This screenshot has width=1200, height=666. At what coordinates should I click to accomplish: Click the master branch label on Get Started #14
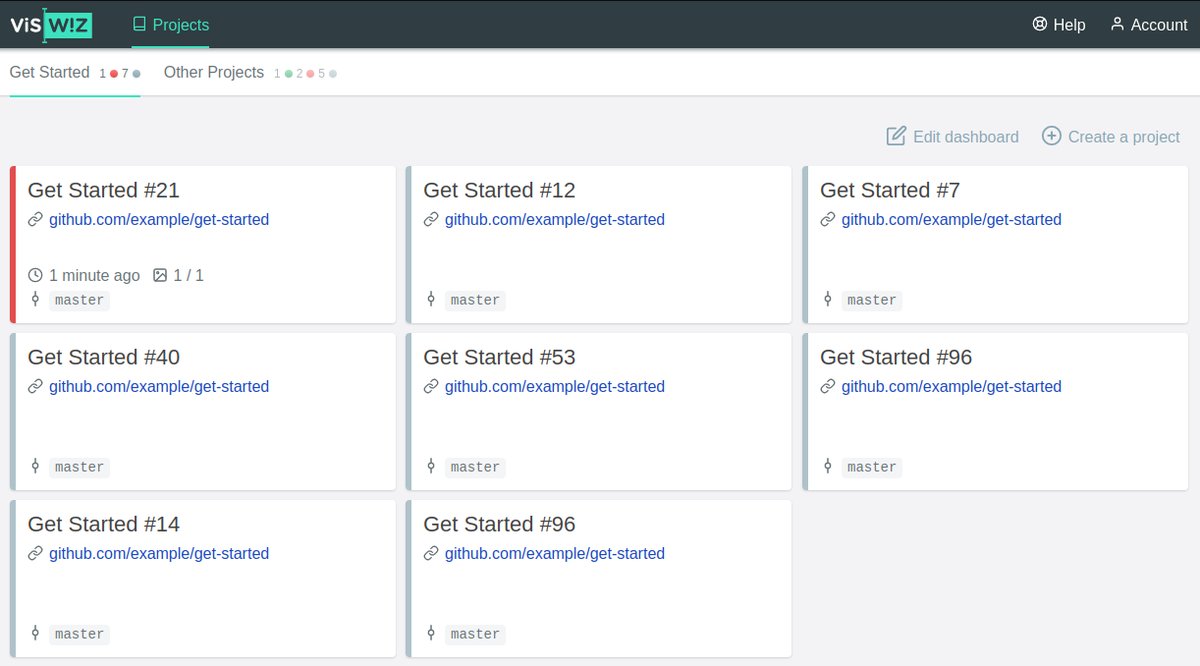click(79, 634)
